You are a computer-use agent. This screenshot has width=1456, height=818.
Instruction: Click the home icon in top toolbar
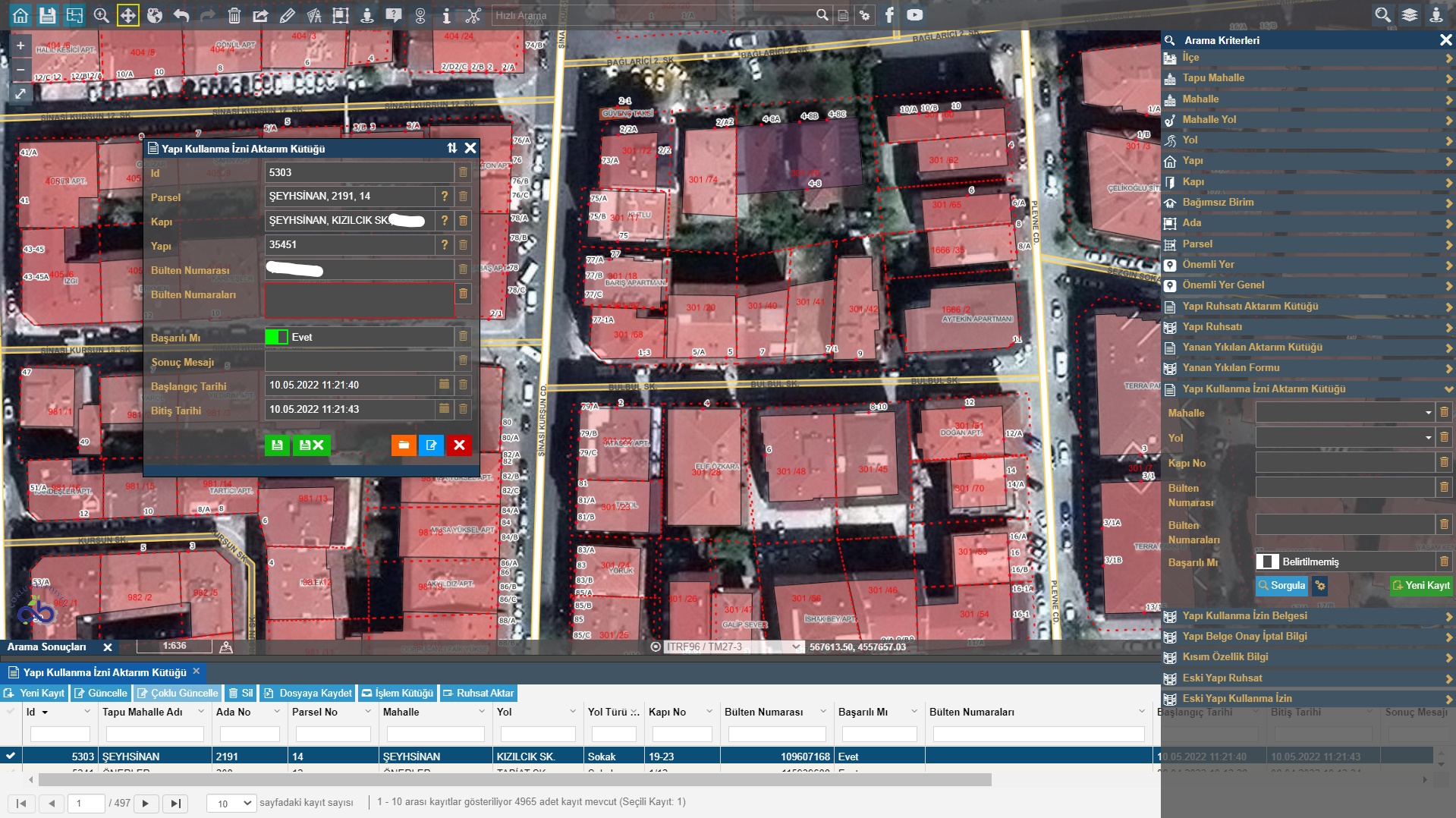(20, 15)
